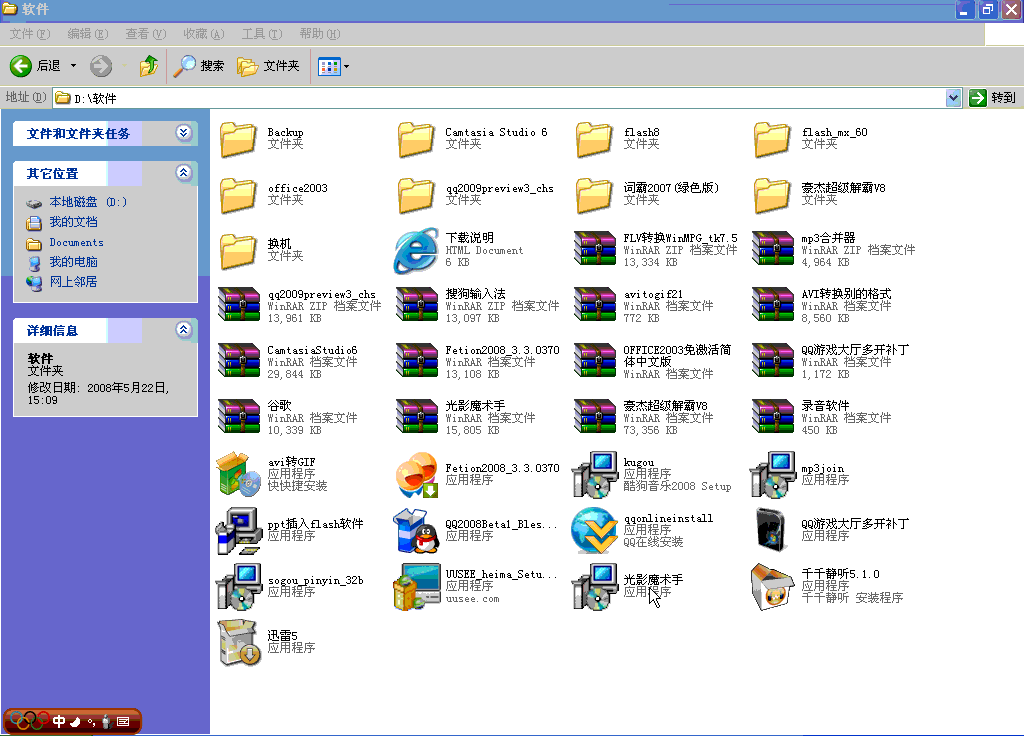
Task: Select the qq2009preview3_chs folder name
Action: coord(500,189)
